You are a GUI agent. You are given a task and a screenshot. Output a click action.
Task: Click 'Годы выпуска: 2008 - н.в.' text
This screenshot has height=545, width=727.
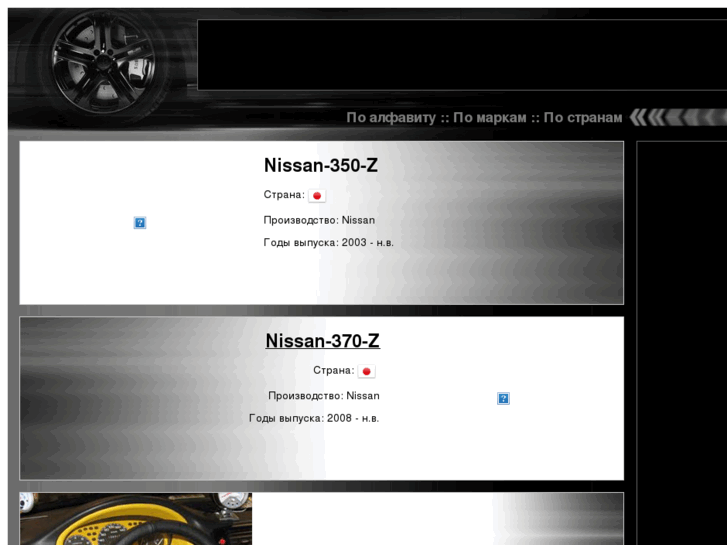314,418
